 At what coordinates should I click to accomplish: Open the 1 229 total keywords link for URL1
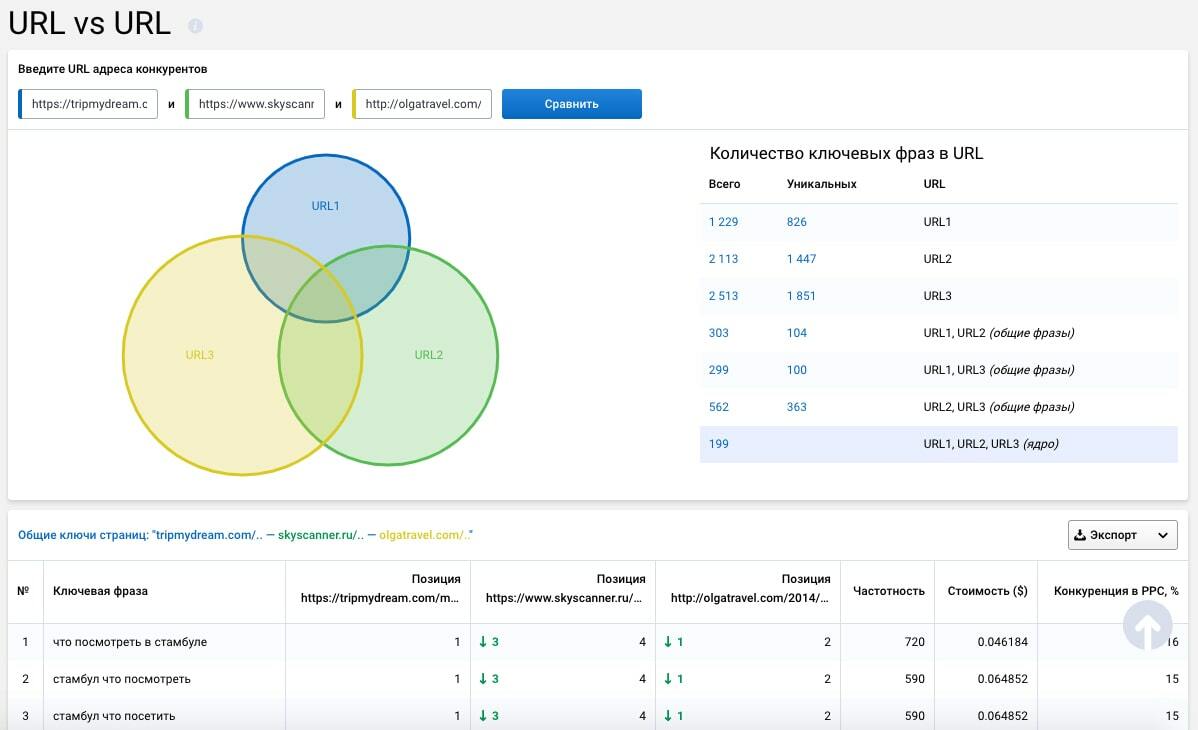point(723,222)
